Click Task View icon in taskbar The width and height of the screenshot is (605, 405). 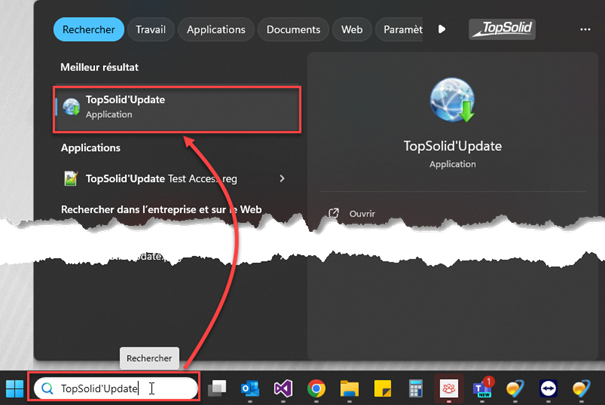click(217, 388)
